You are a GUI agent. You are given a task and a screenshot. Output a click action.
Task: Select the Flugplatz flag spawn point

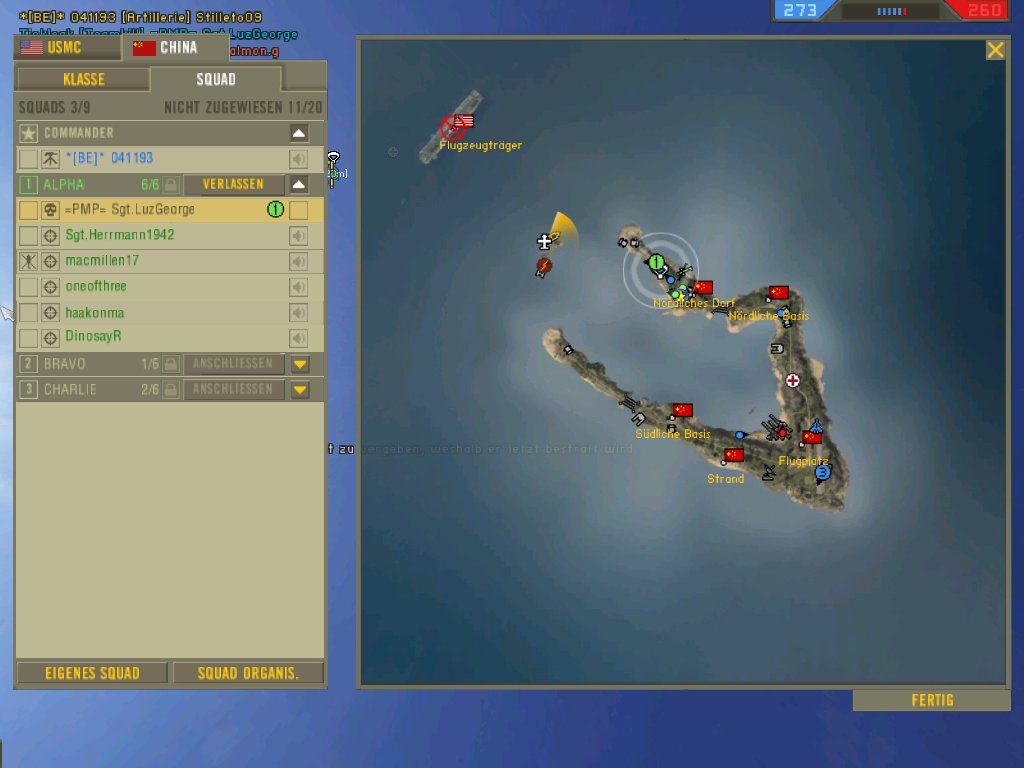(x=811, y=437)
